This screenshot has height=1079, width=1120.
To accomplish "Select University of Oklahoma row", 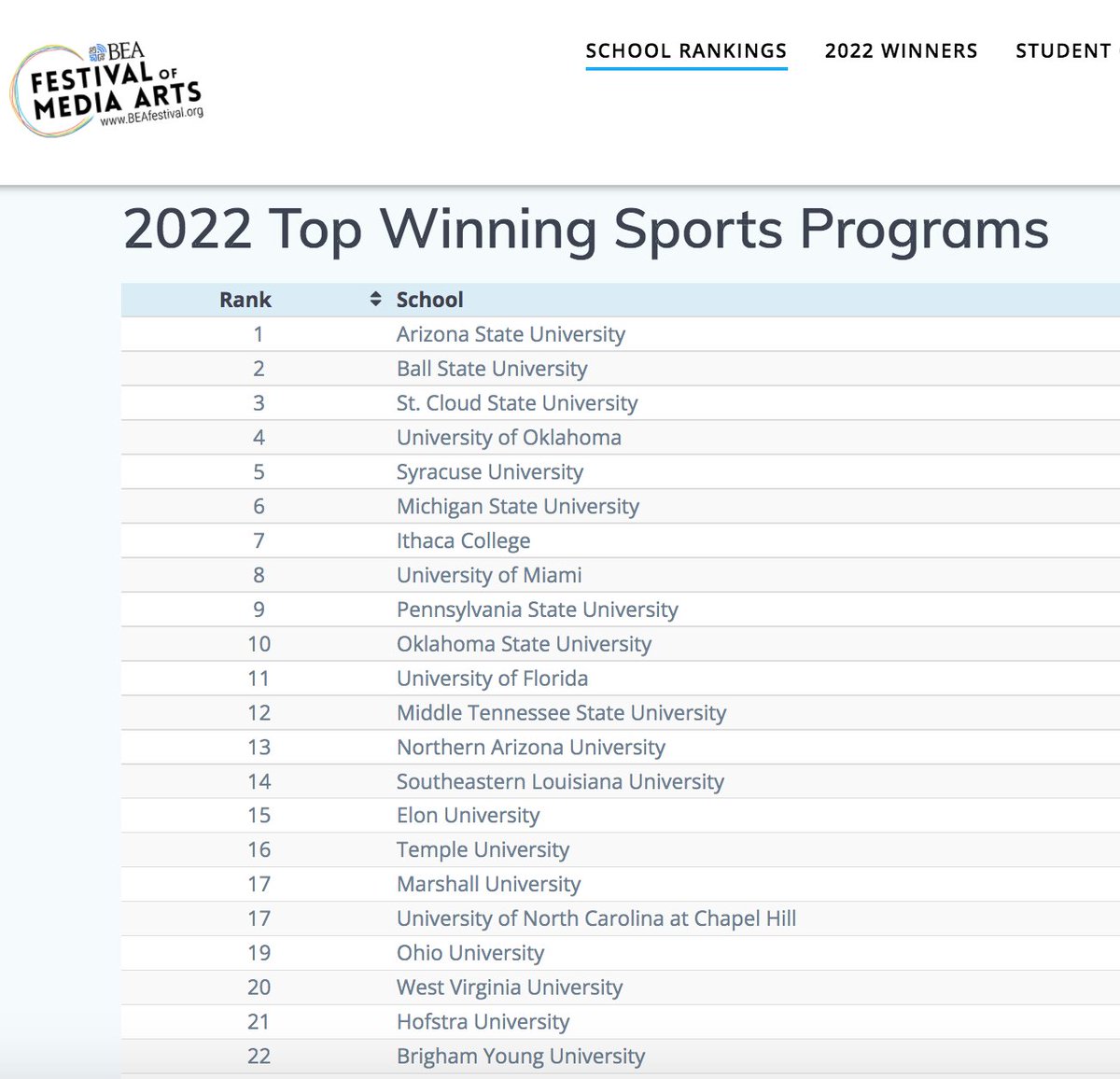I will click(621, 438).
